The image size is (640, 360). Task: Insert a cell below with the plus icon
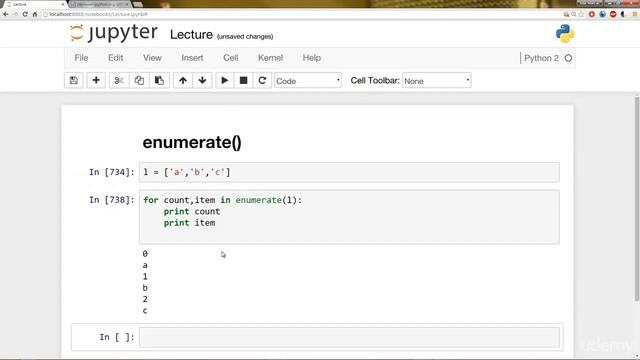click(96, 80)
